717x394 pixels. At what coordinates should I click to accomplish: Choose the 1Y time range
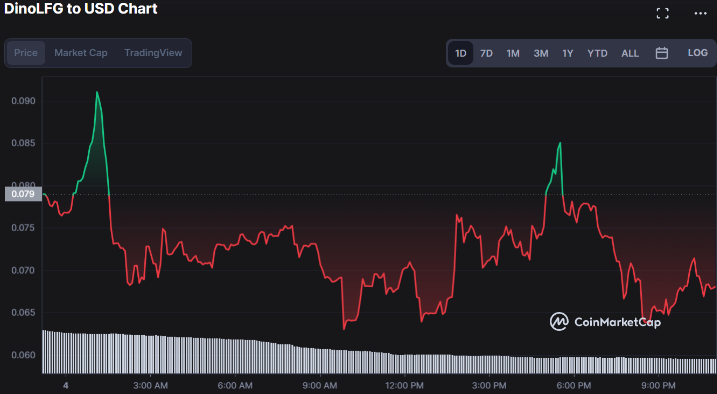tap(568, 53)
